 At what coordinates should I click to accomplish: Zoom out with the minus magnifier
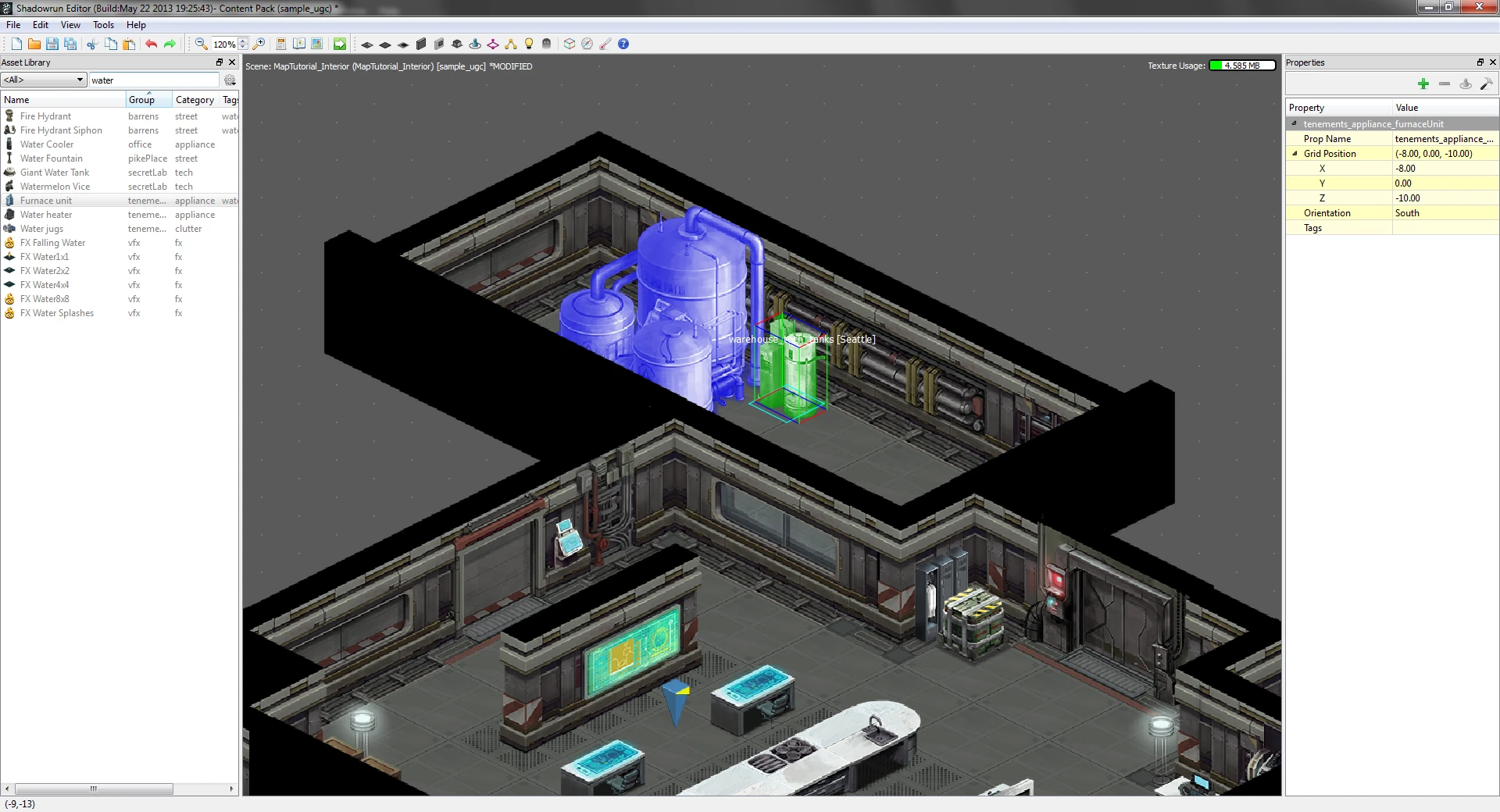coord(201,45)
